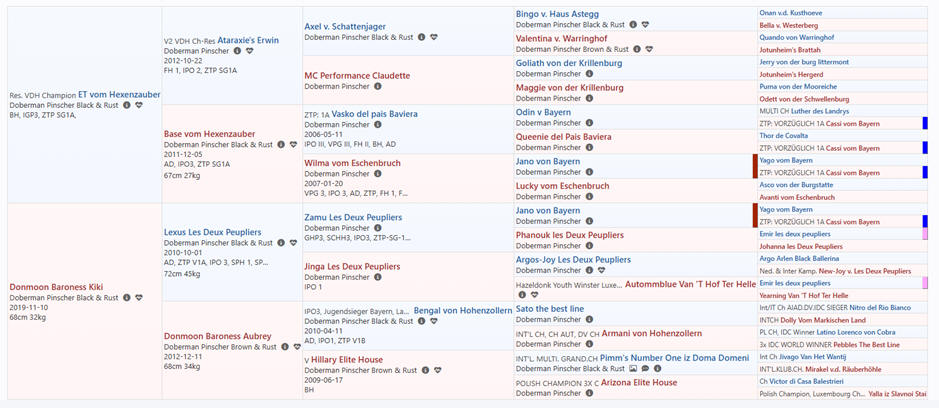
Task: Open Pimm's Number One iz Doma Domeni link
Action: (x=674, y=358)
